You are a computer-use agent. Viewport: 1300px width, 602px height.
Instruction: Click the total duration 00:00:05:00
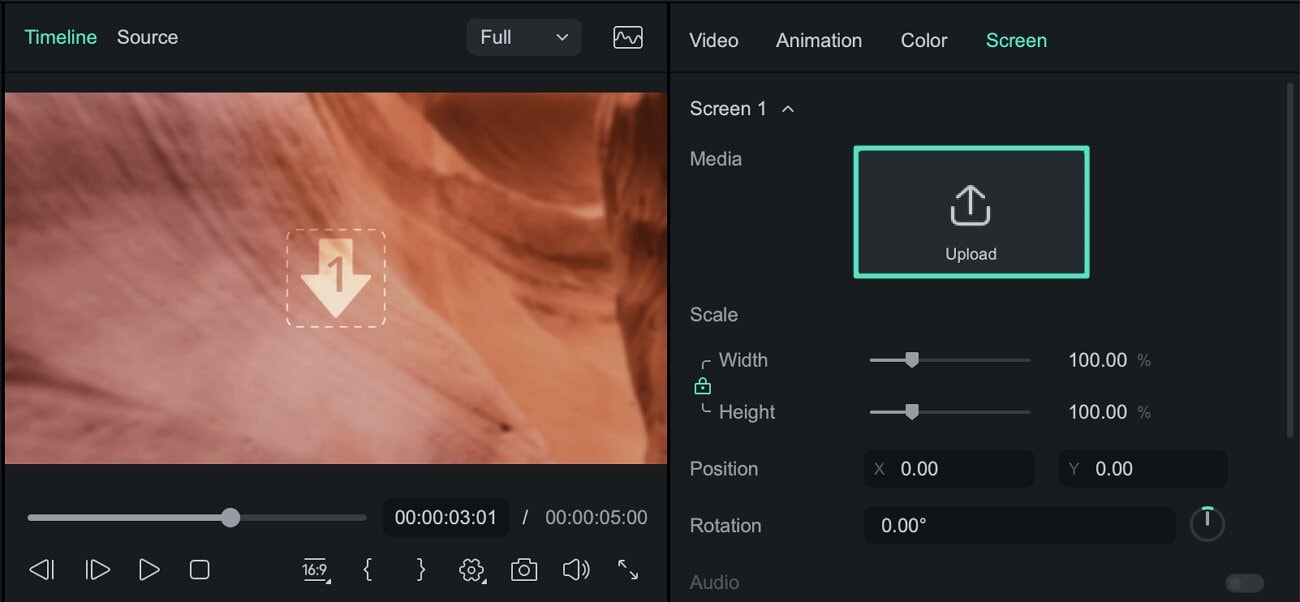(x=596, y=518)
